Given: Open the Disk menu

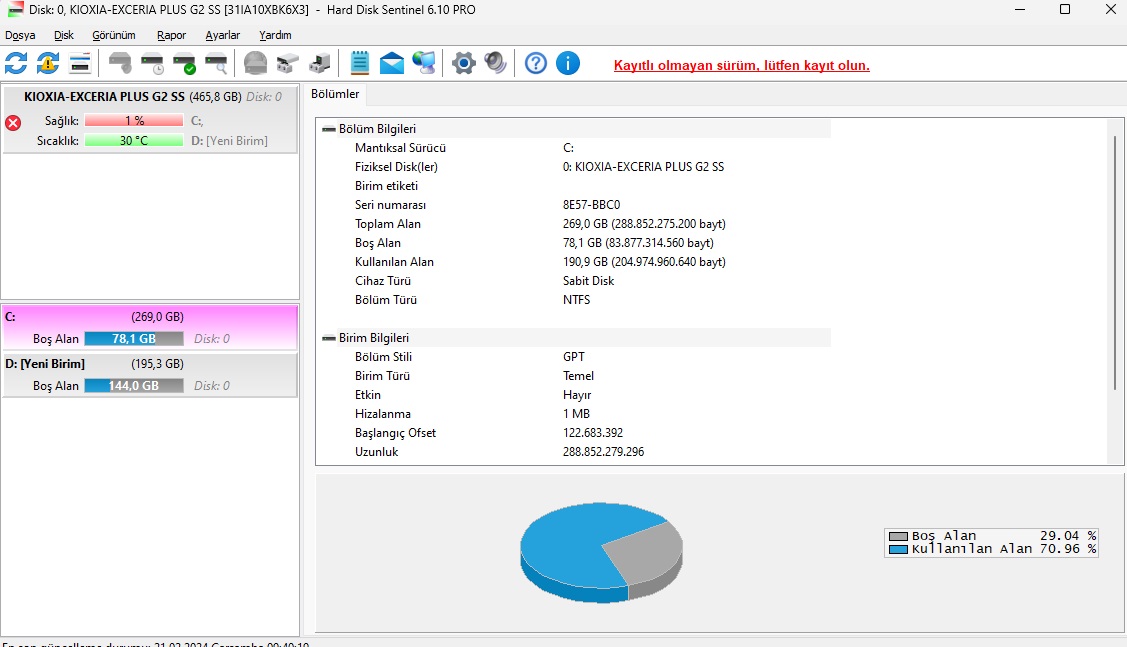Looking at the screenshot, I should tap(64, 35).
